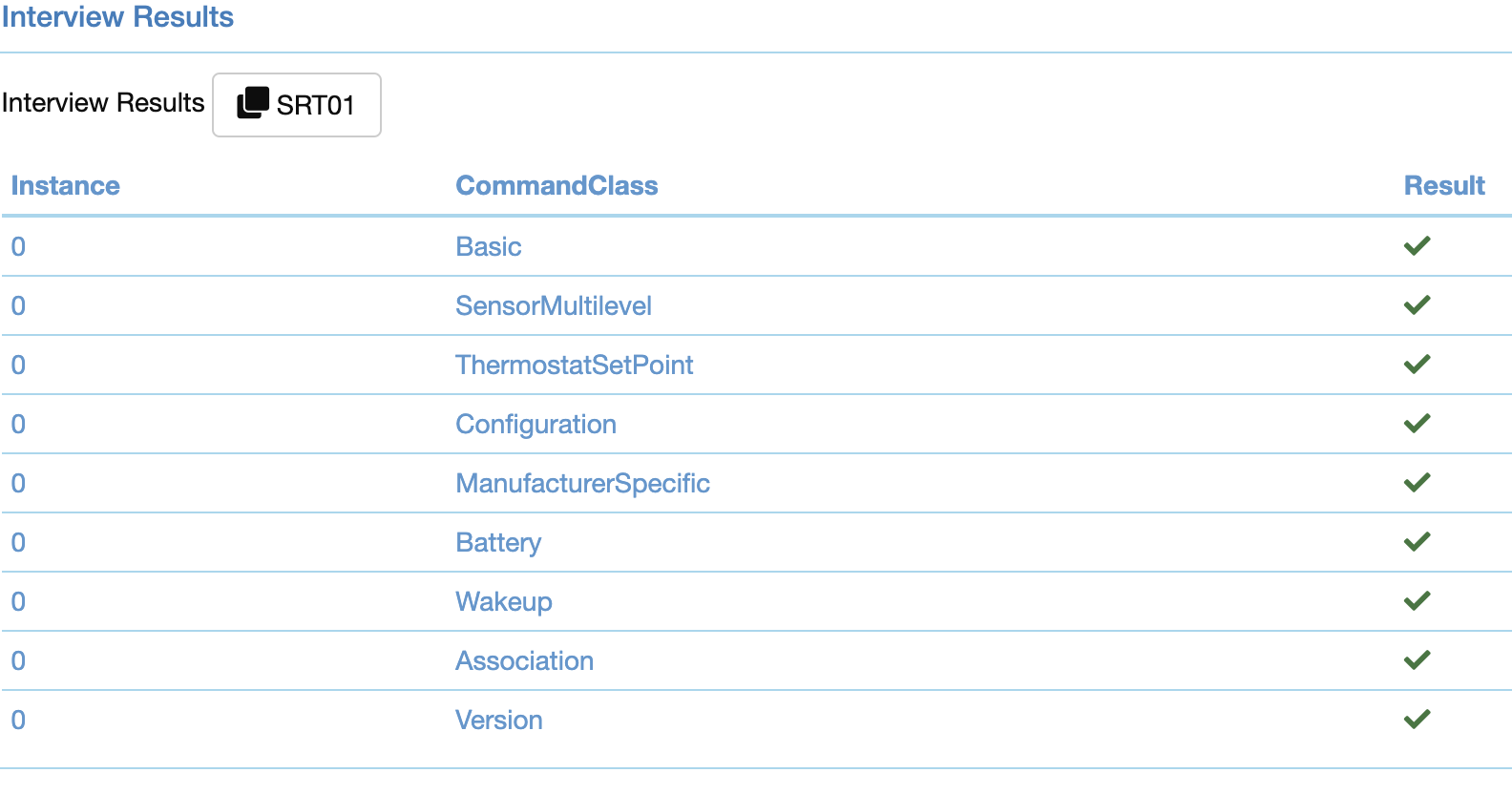Click the checkmark in the Battery row
1512x794 pixels.
click(x=1417, y=541)
